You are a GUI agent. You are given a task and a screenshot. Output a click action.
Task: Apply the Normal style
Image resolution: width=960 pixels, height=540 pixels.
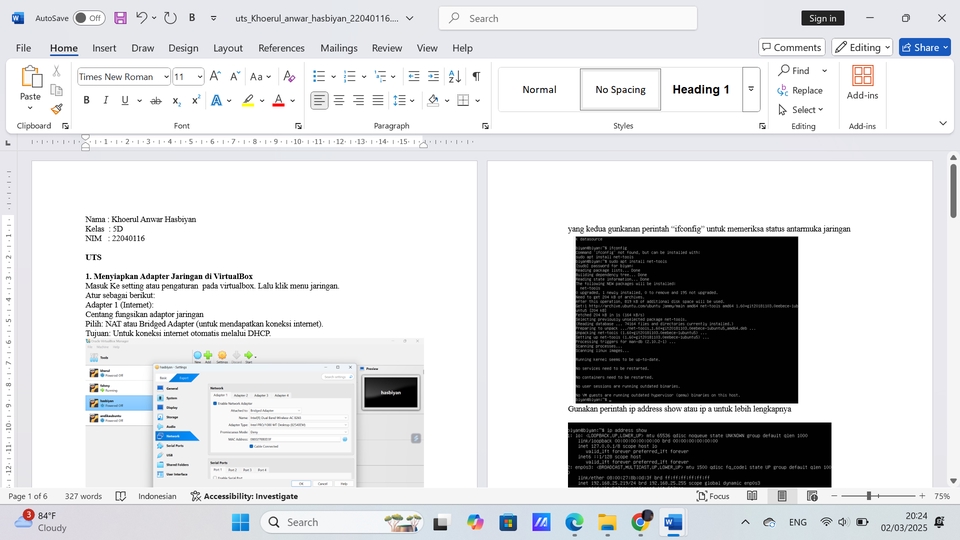point(539,89)
